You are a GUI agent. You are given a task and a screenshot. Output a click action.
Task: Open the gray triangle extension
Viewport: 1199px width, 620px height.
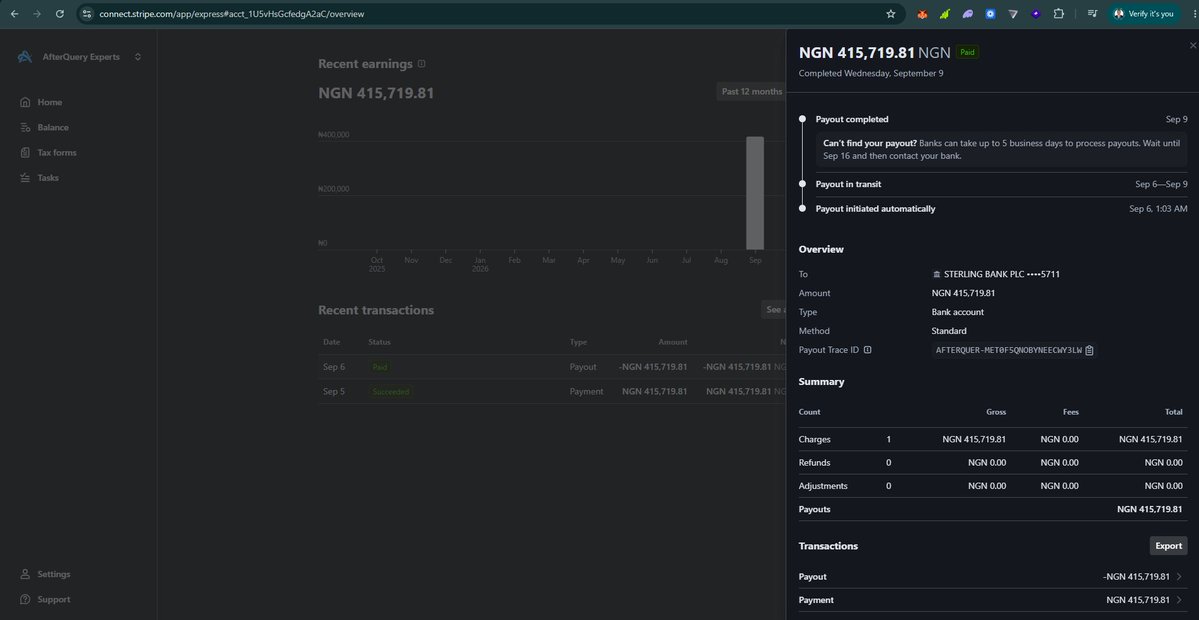(1013, 14)
